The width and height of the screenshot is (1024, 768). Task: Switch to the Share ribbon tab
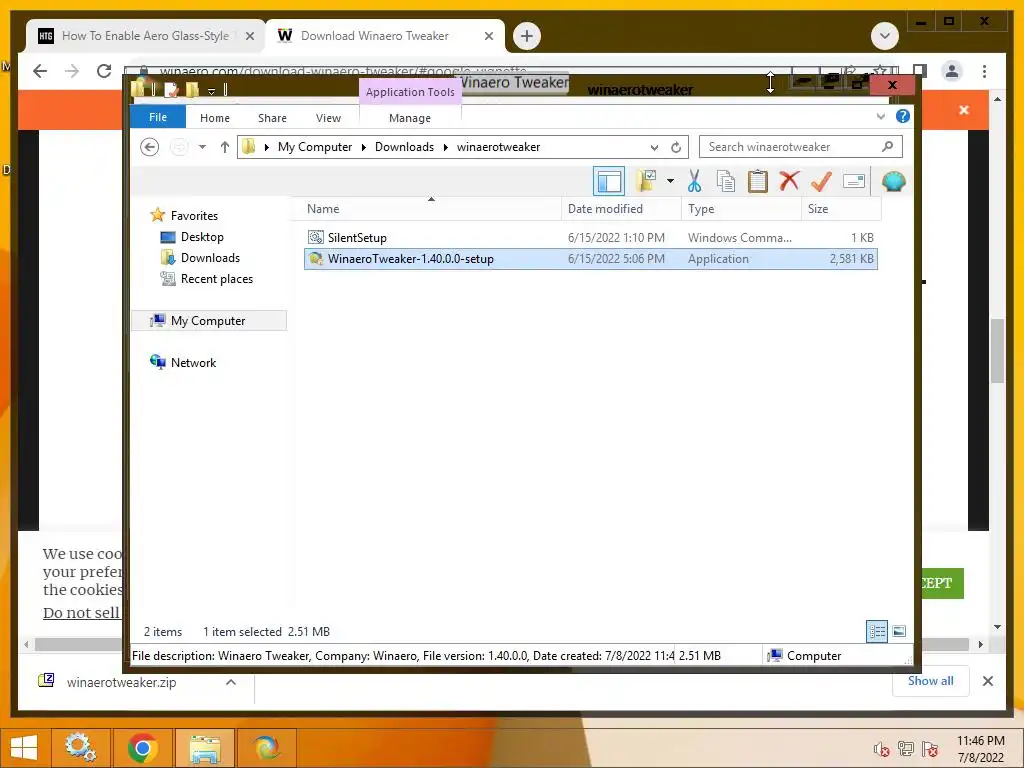click(x=272, y=118)
